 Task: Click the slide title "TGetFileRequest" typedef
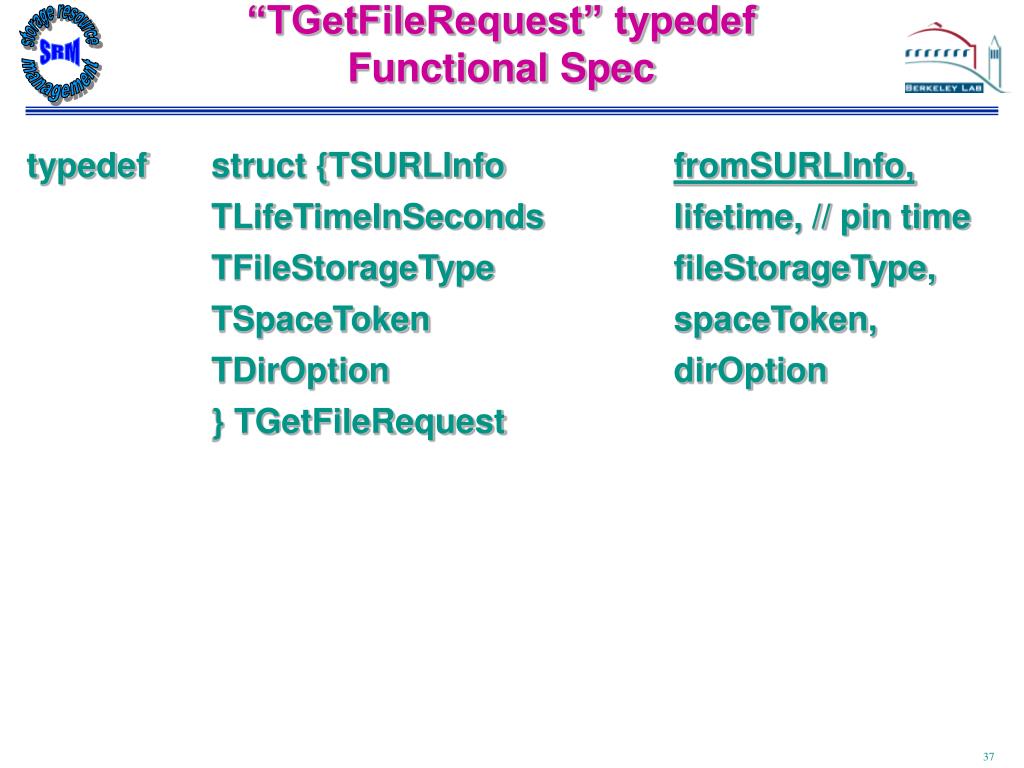503,21
